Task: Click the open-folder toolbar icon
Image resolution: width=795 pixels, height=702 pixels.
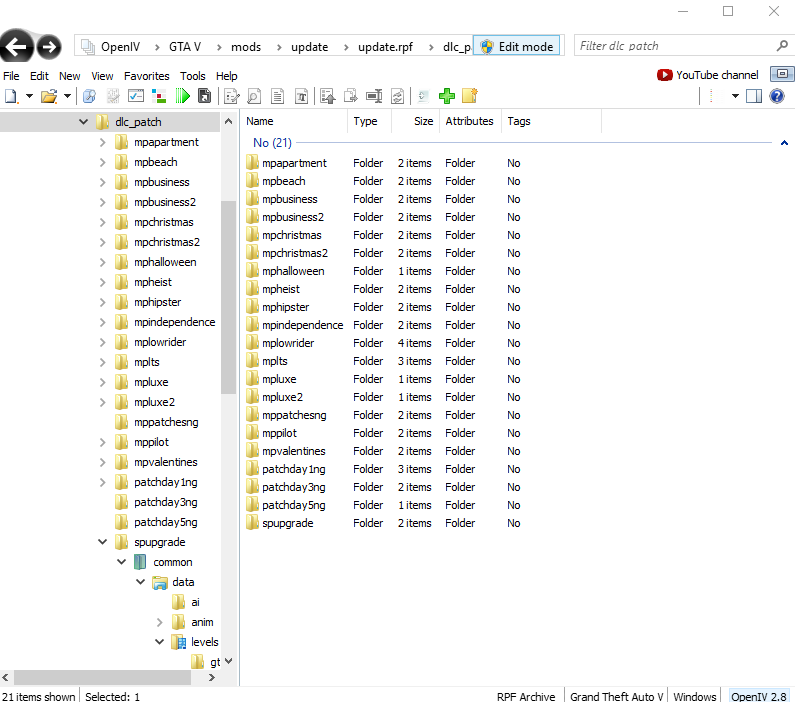Action: click(x=49, y=96)
